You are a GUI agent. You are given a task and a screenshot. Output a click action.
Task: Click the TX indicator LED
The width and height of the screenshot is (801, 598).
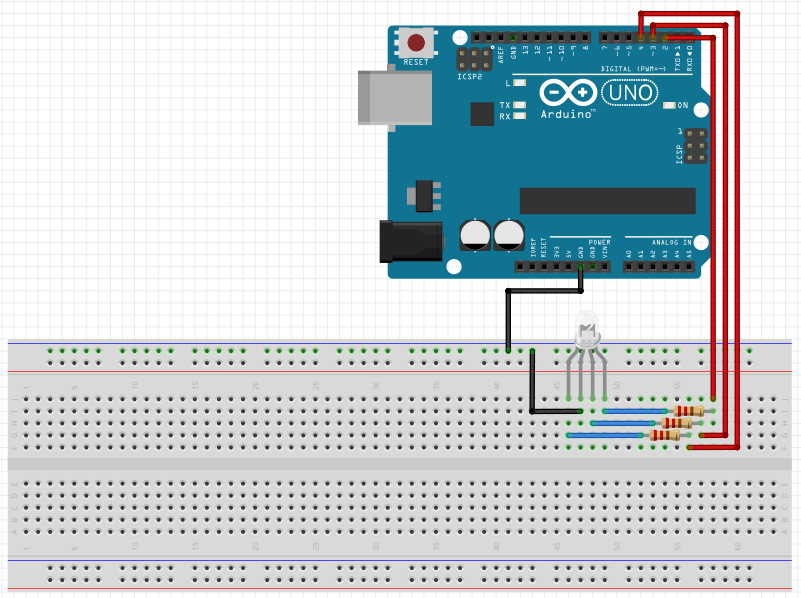520,105
